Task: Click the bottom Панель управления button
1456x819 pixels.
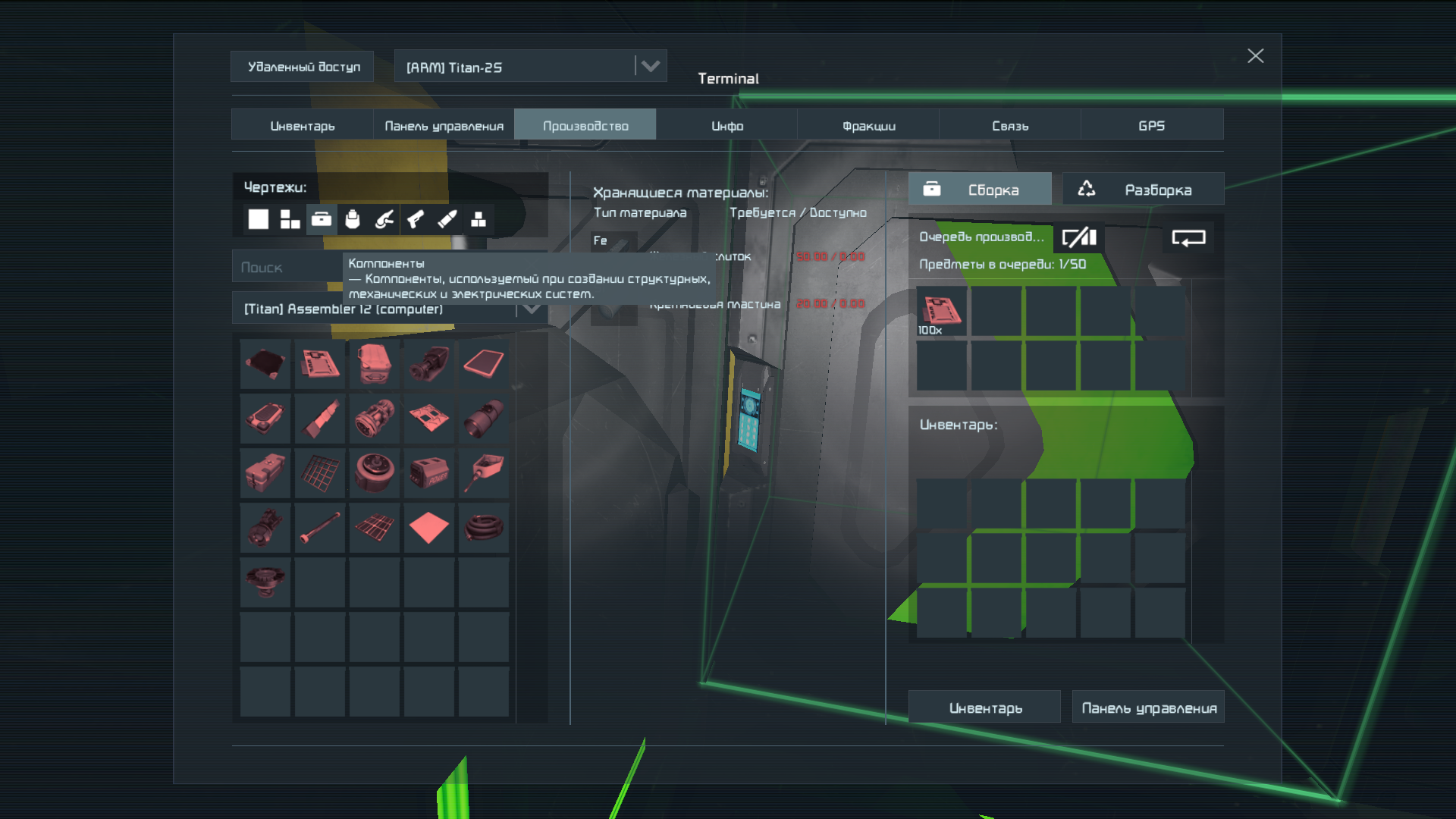Action: coord(1148,708)
